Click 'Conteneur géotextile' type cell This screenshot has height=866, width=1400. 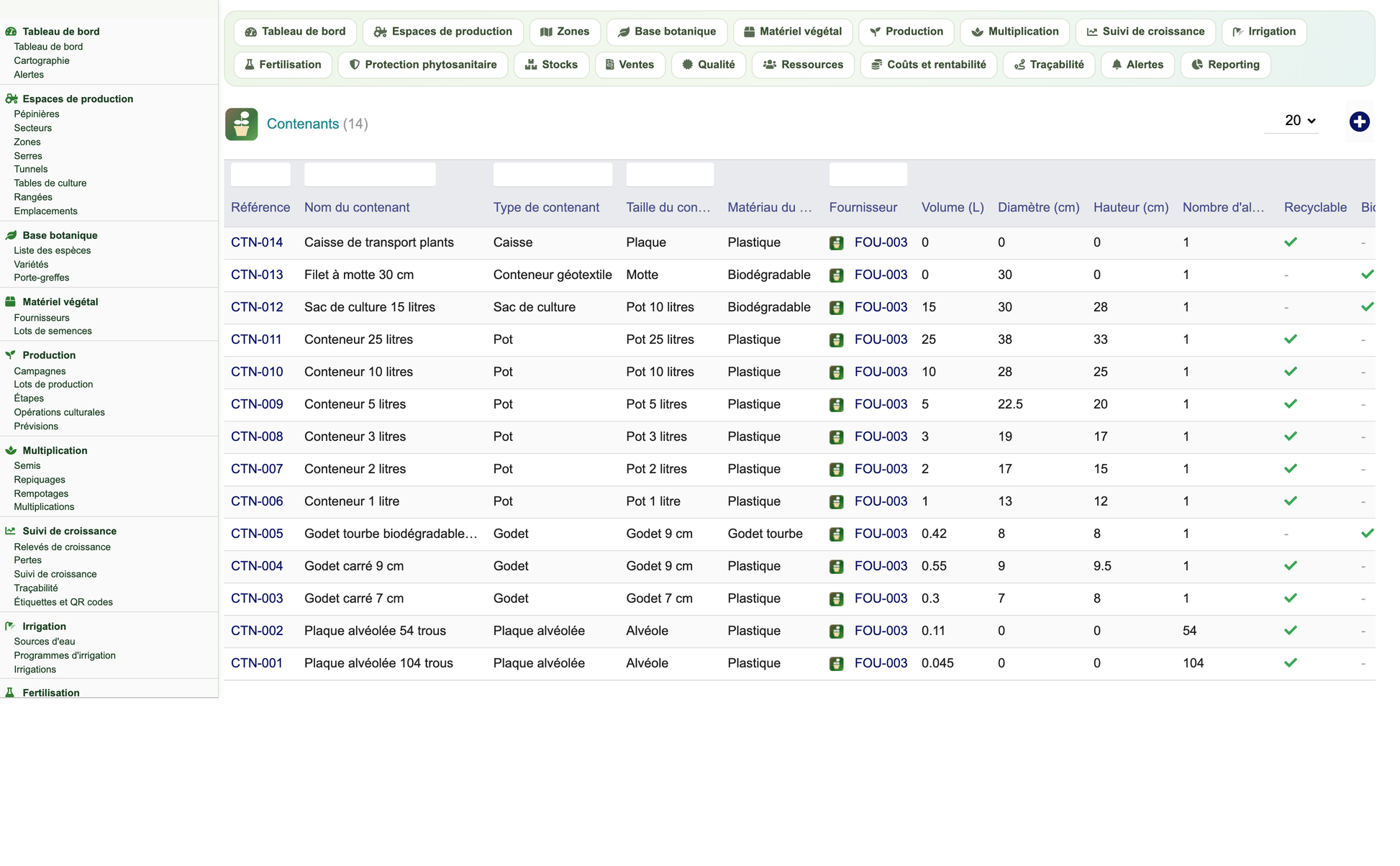pos(553,275)
